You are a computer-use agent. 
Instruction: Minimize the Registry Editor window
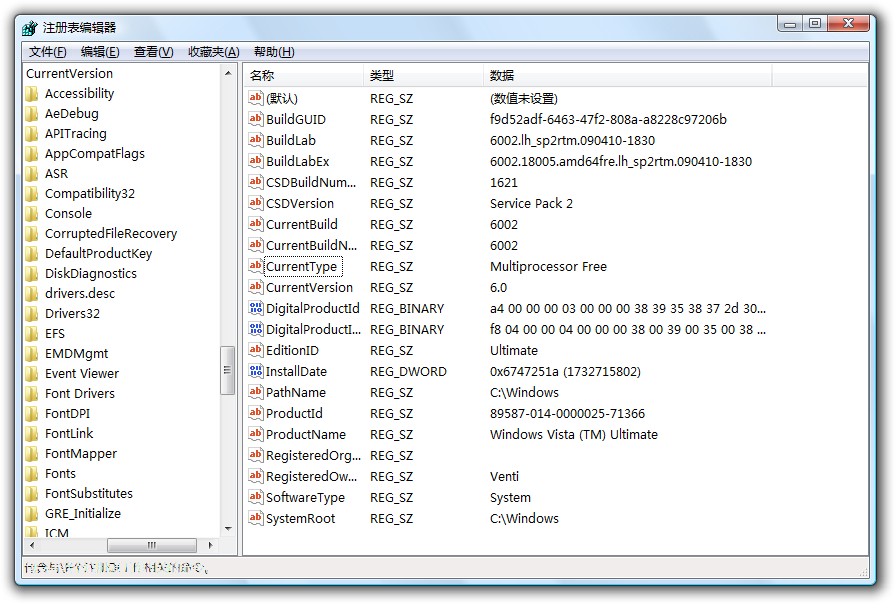[x=790, y=23]
